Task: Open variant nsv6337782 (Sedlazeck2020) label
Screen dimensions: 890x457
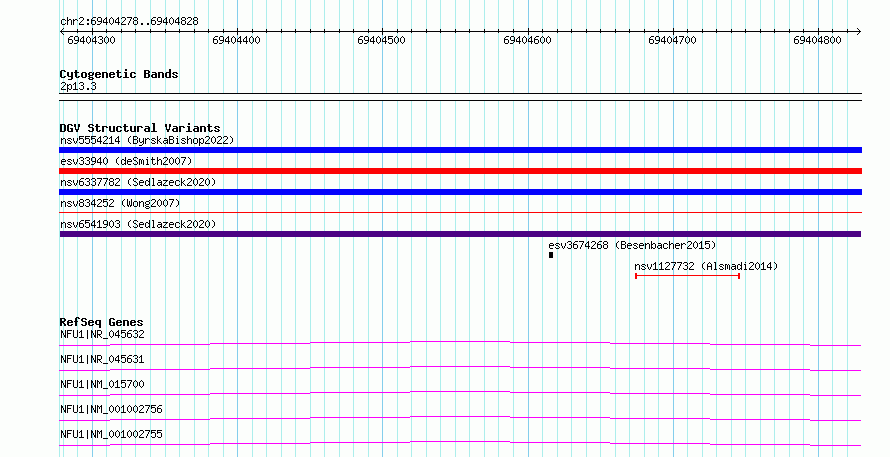Action: coord(138,182)
